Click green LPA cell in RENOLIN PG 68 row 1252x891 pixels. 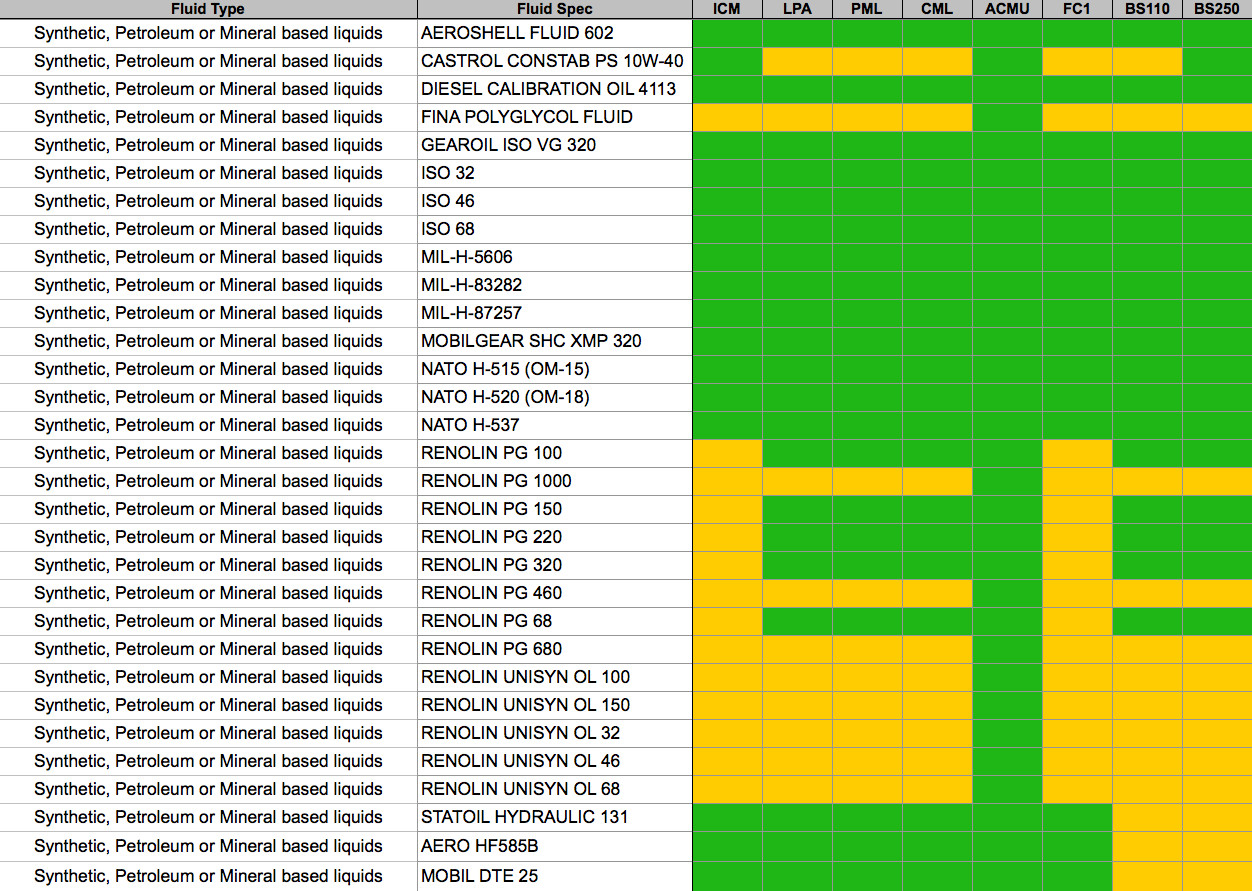pos(797,621)
